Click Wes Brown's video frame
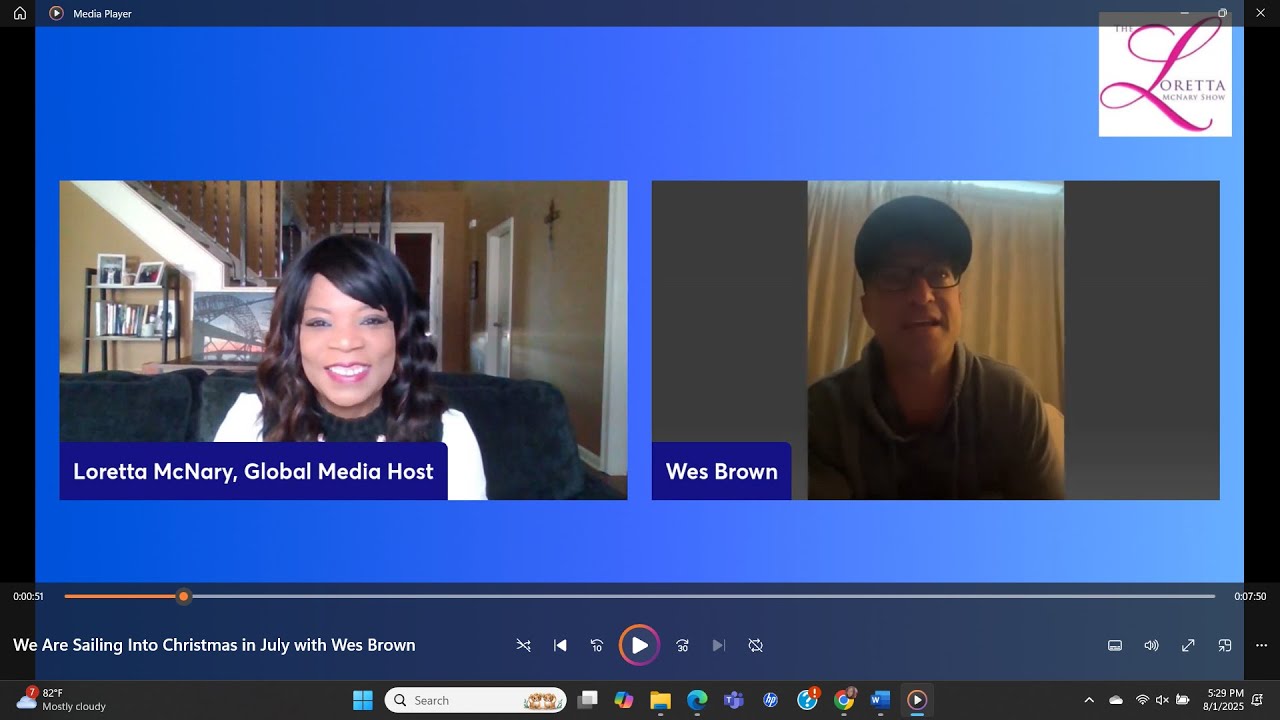 pos(936,340)
